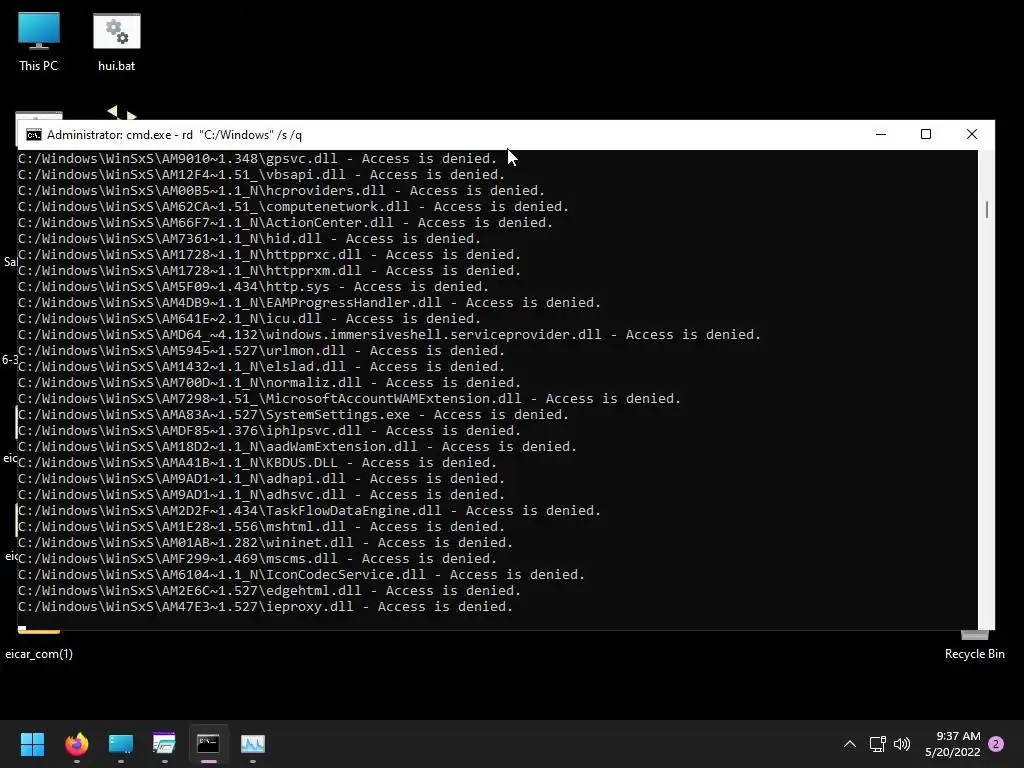
Task: Click the IconCodecService.dll line
Action: click(301, 575)
